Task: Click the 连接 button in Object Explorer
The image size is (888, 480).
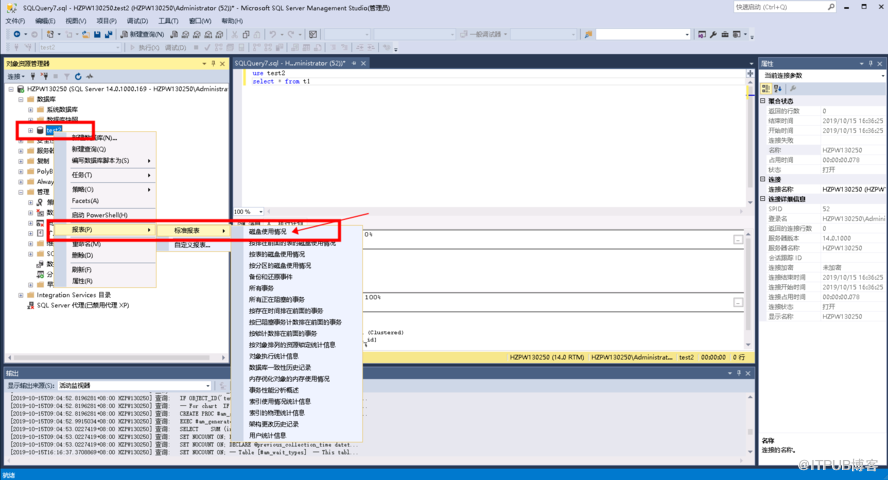Action: 15,76
